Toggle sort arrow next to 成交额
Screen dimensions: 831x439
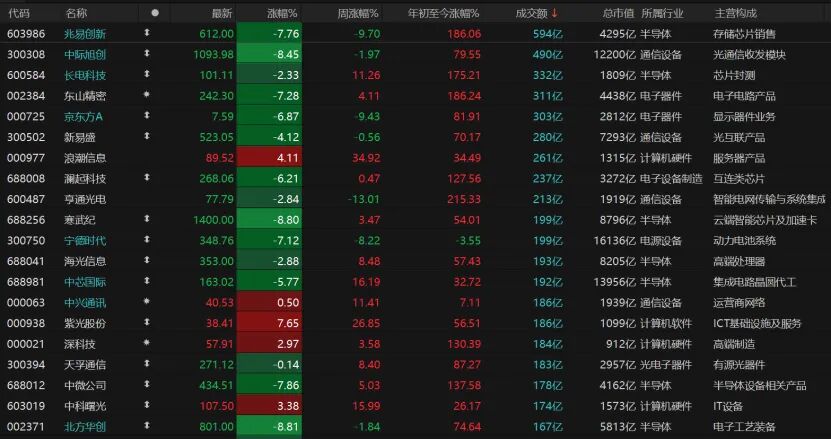(555, 13)
